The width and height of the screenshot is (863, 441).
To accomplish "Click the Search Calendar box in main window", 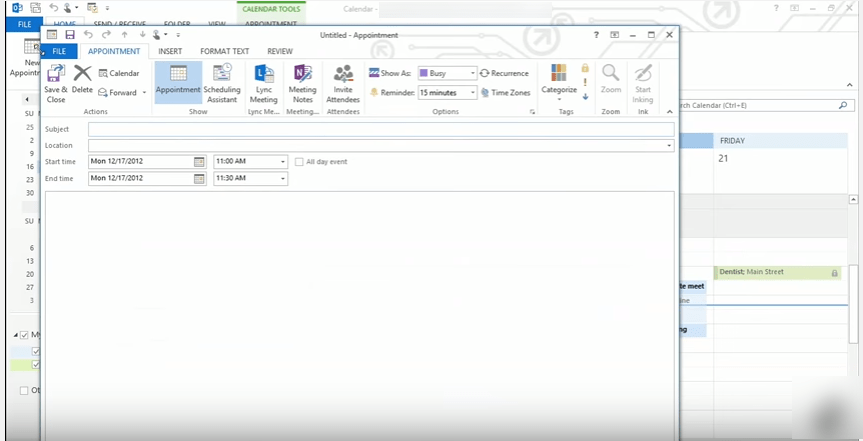I will tap(759, 105).
